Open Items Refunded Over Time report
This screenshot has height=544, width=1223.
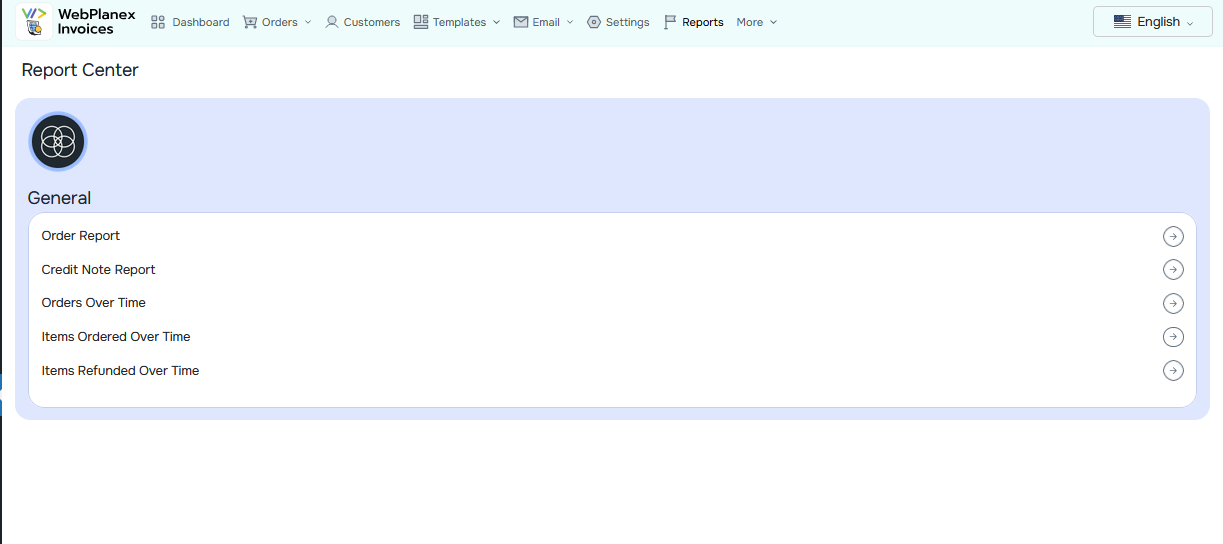120,371
